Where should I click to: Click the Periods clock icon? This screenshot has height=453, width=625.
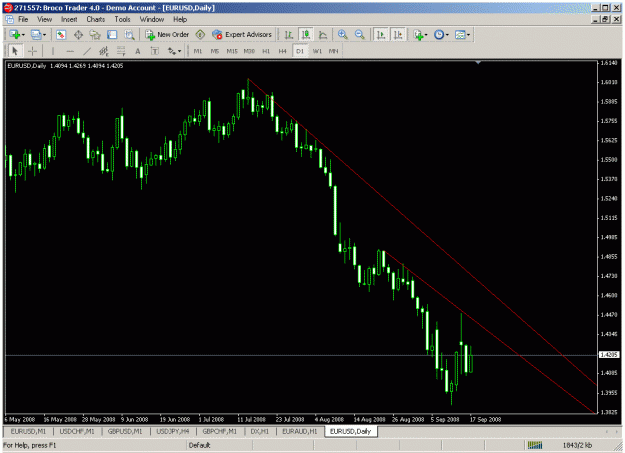[x=438, y=35]
